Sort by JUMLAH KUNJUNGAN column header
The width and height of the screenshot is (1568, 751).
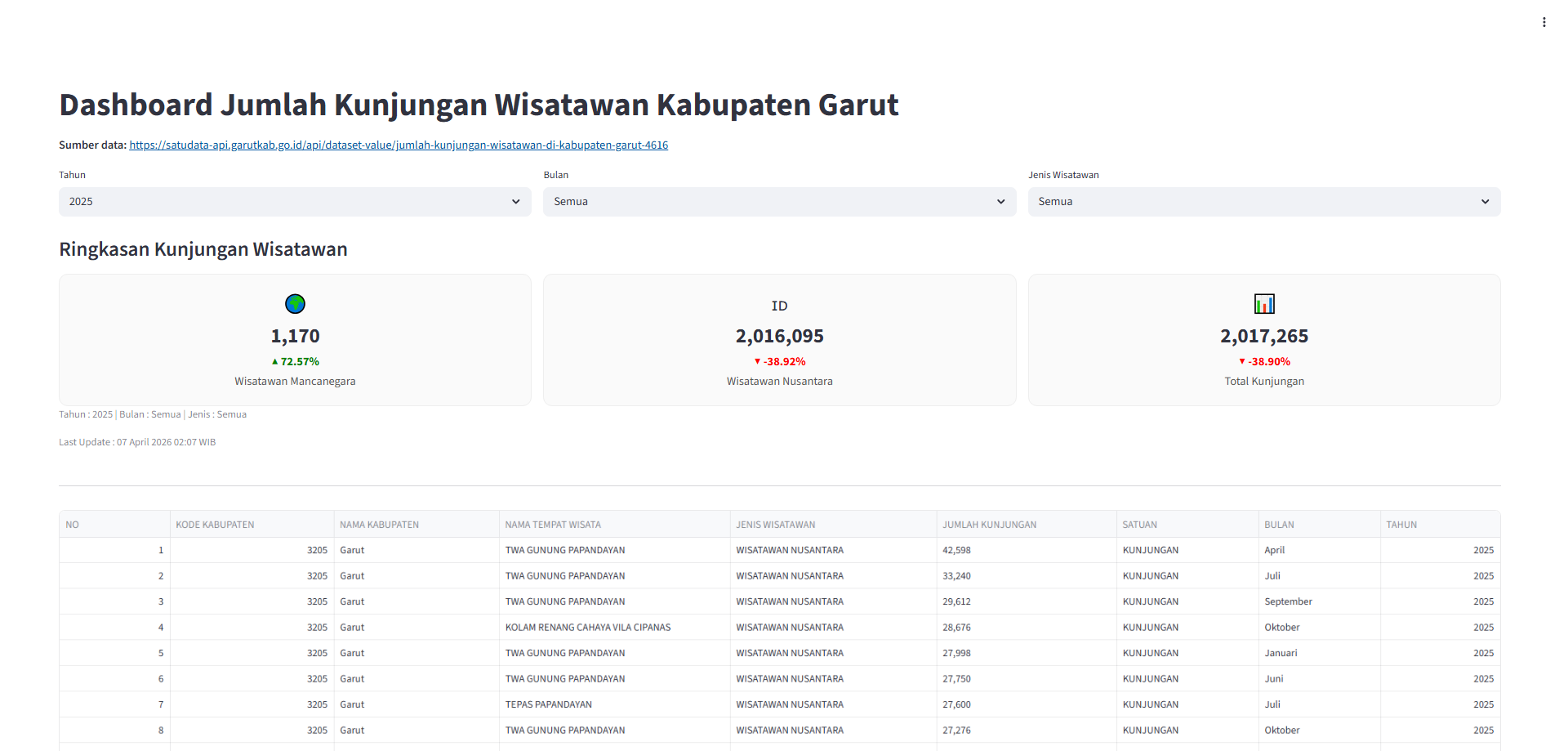click(x=1027, y=525)
